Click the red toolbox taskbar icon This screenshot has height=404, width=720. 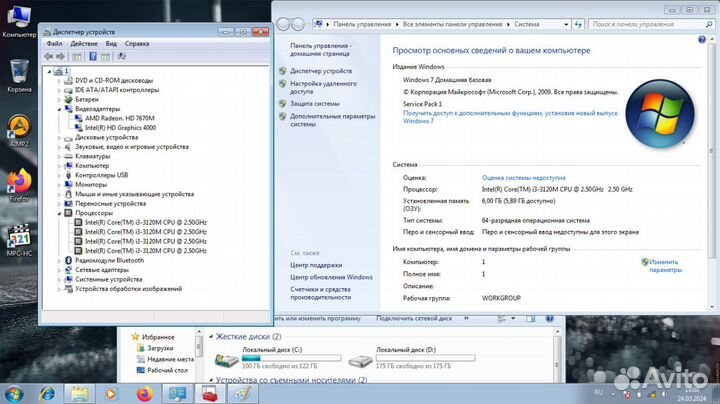coord(210,394)
